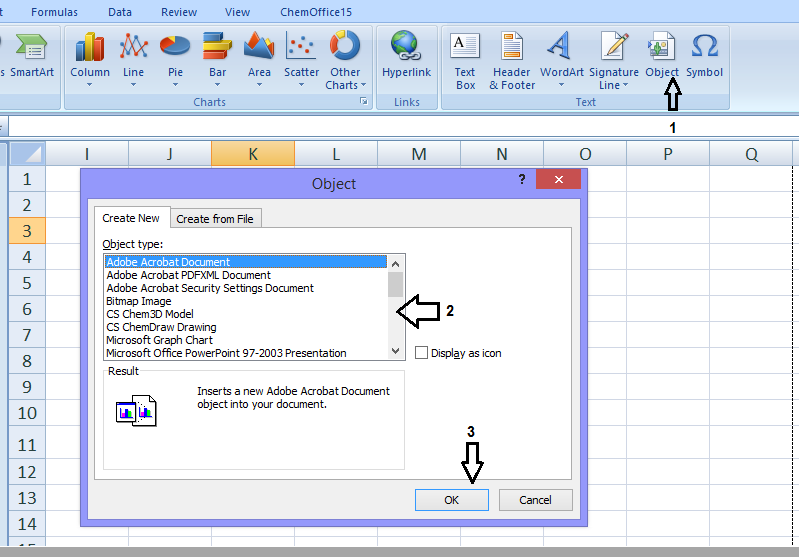Open the Bar chart gallery

[x=217, y=59]
